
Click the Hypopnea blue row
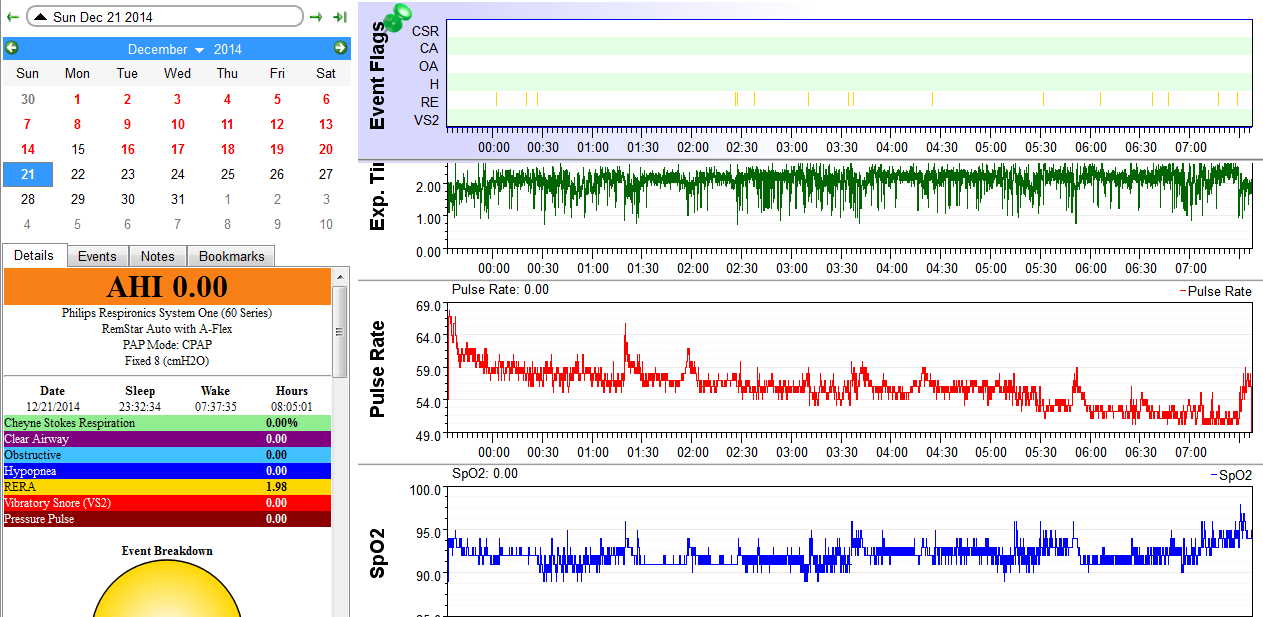[167, 471]
